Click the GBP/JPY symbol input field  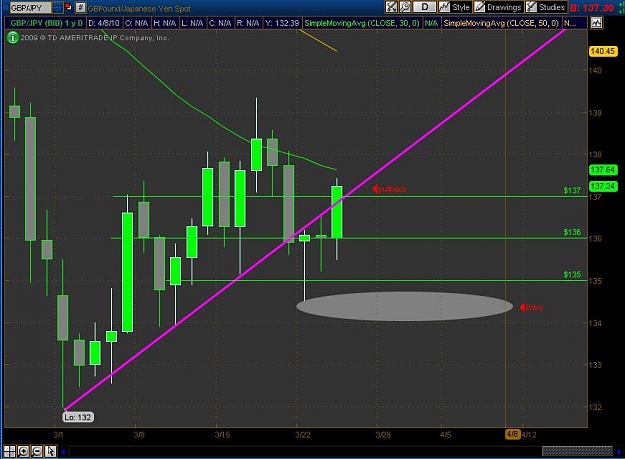point(30,7)
